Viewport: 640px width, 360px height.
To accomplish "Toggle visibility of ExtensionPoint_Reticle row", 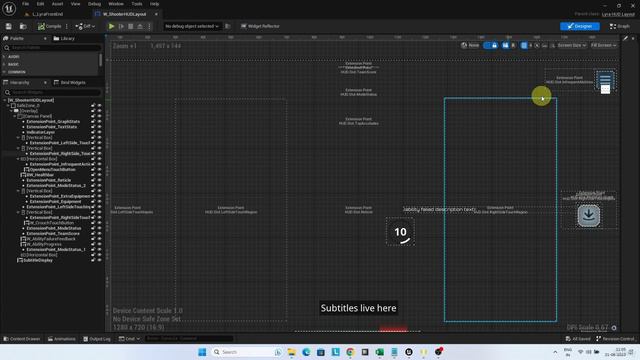I will coord(99,180).
